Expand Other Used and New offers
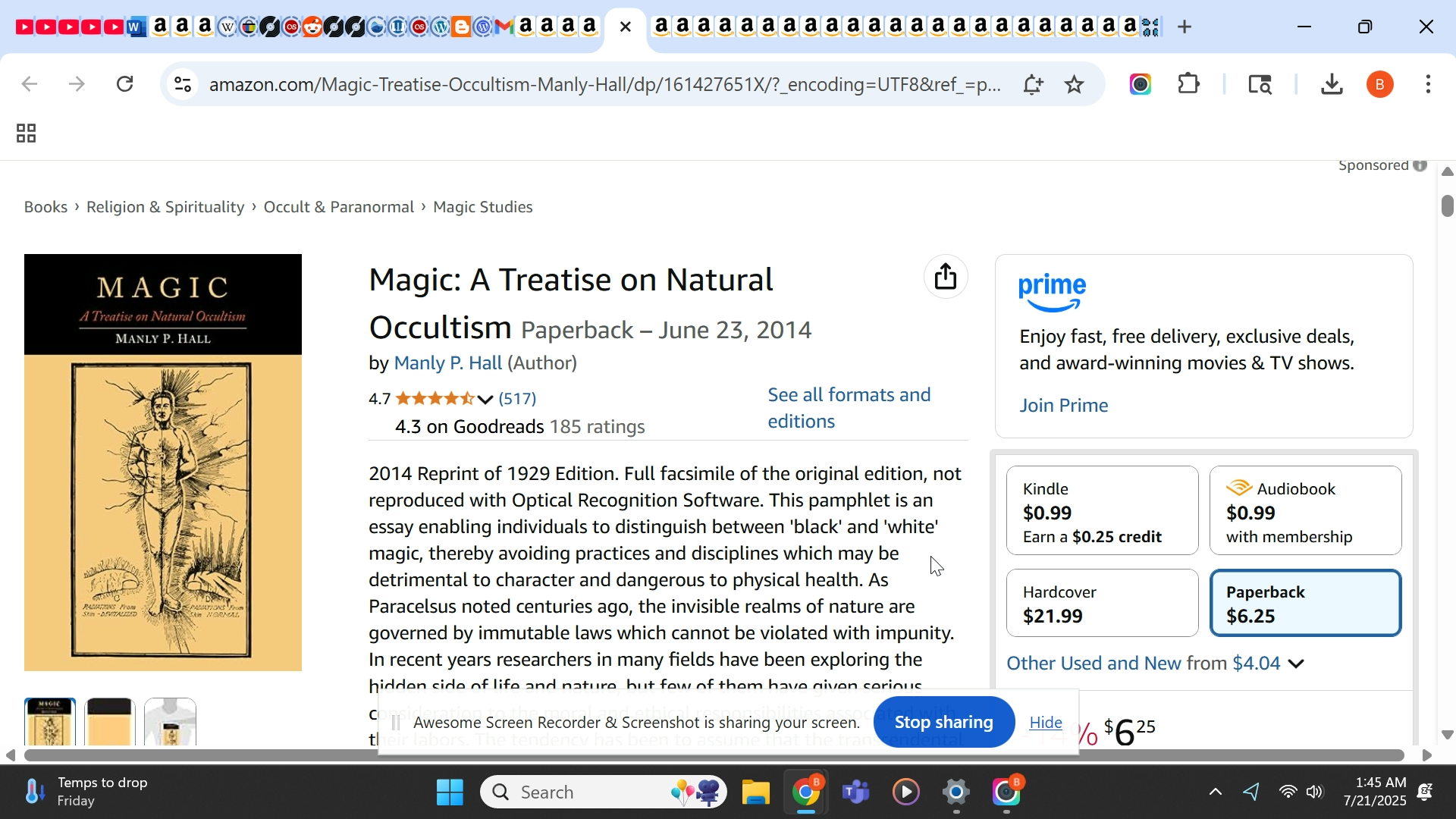The width and height of the screenshot is (1456, 819). 1156,664
